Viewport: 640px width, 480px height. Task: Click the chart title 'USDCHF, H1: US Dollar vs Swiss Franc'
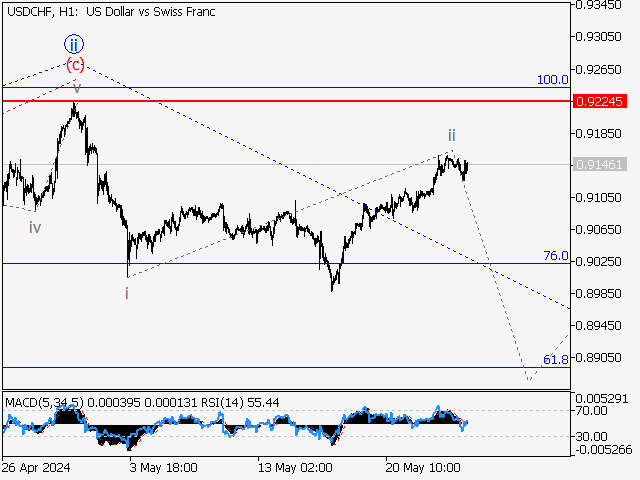pos(111,12)
